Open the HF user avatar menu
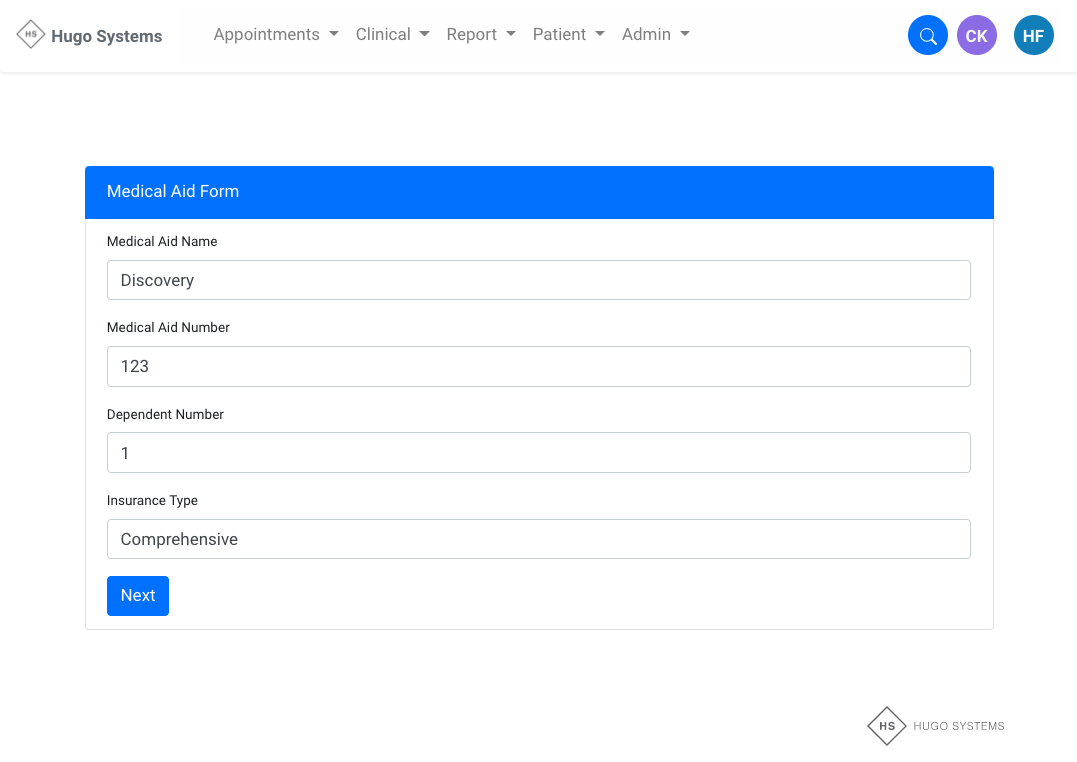The height and width of the screenshot is (762, 1077). 1033,36
